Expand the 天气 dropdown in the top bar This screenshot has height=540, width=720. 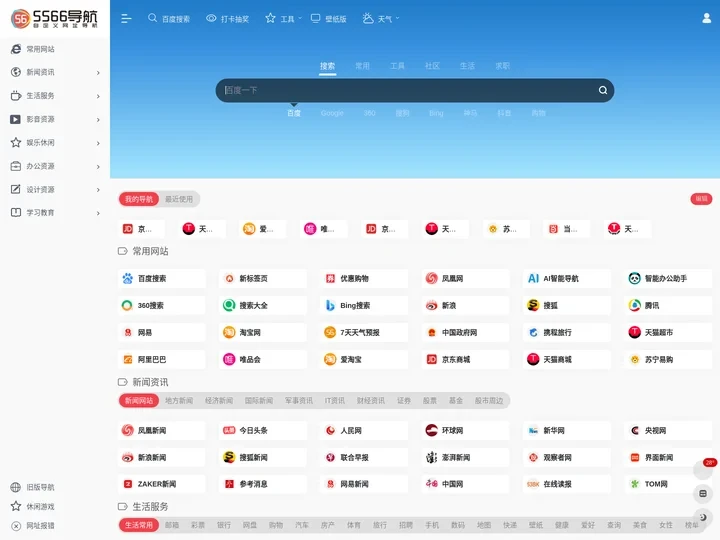click(x=381, y=18)
